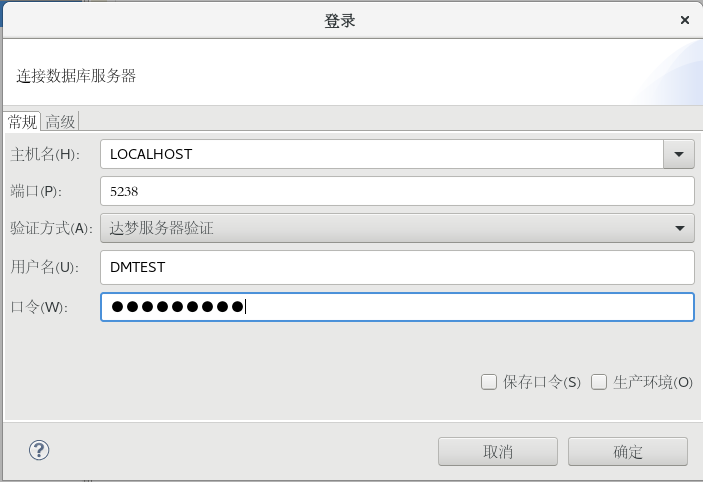703x482 pixels.
Task: Click the 登录 title text
Action: click(x=340, y=21)
